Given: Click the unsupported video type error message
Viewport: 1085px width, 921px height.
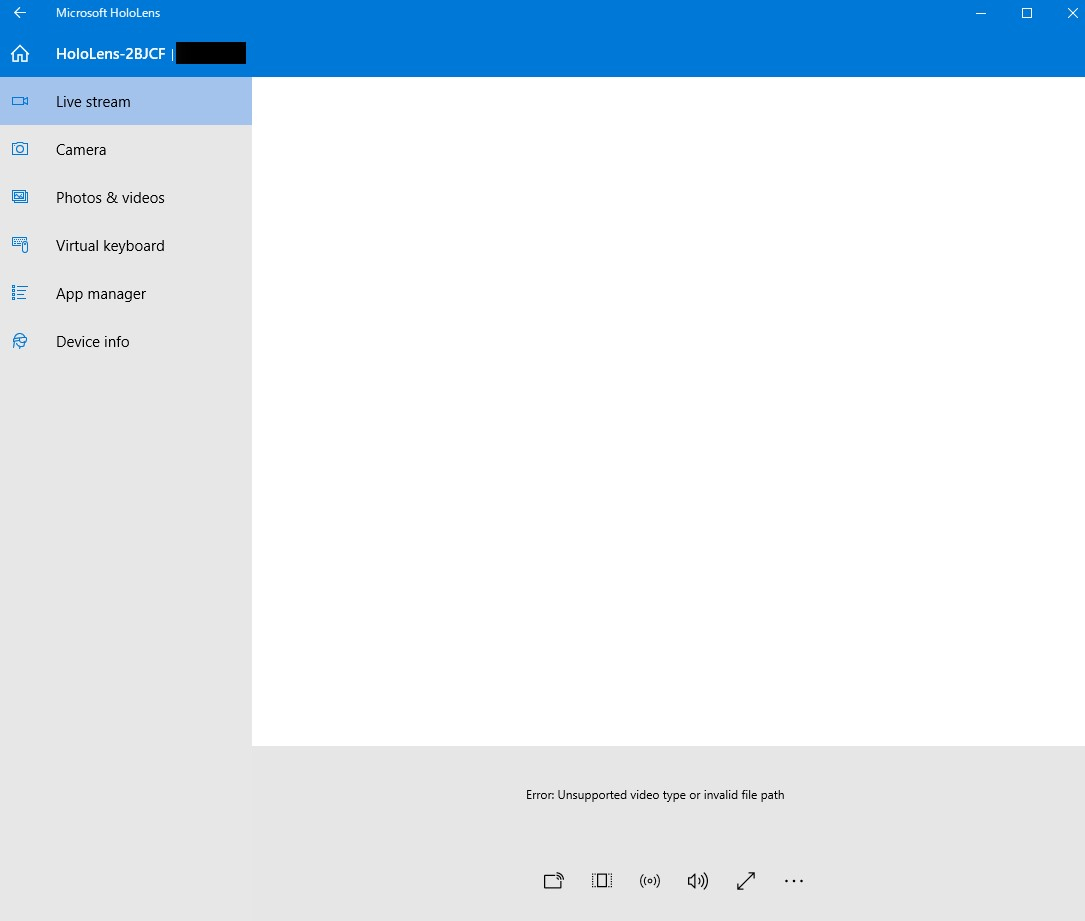Looking at the screenshot, I should pyautogui.click(x=655, y=795).
